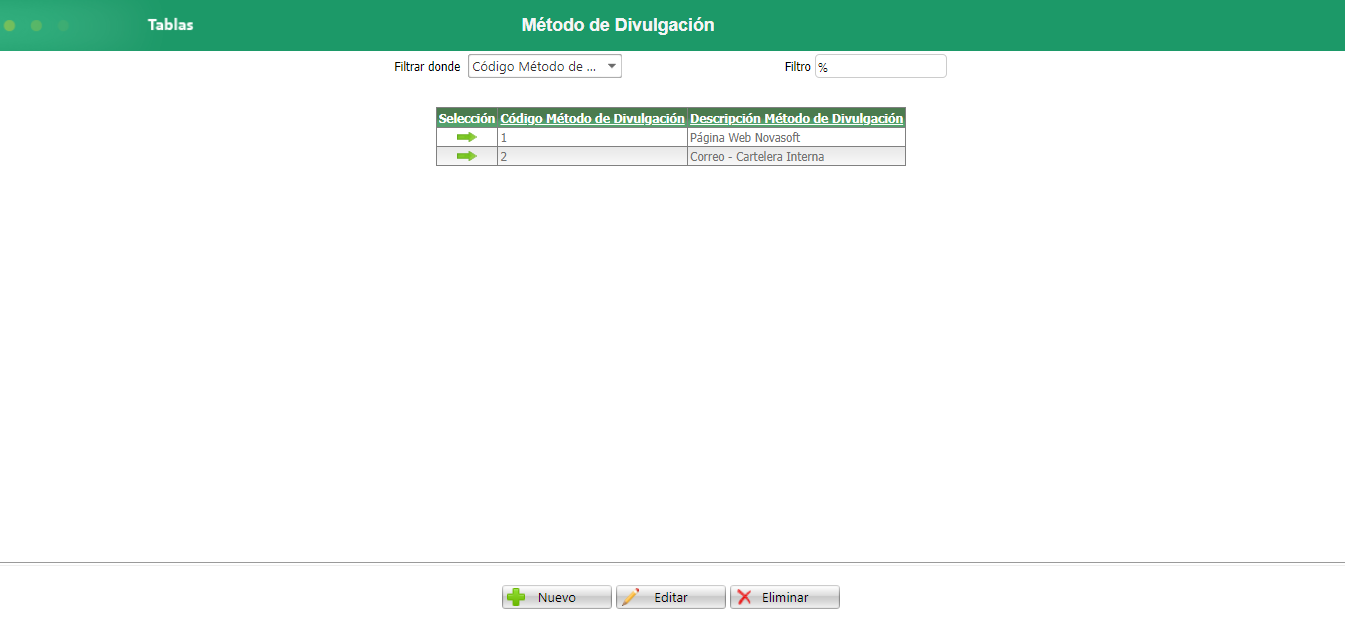1345x638 pixels.
Task: Click the first green dot in the header
Action: tap(9, 25)
